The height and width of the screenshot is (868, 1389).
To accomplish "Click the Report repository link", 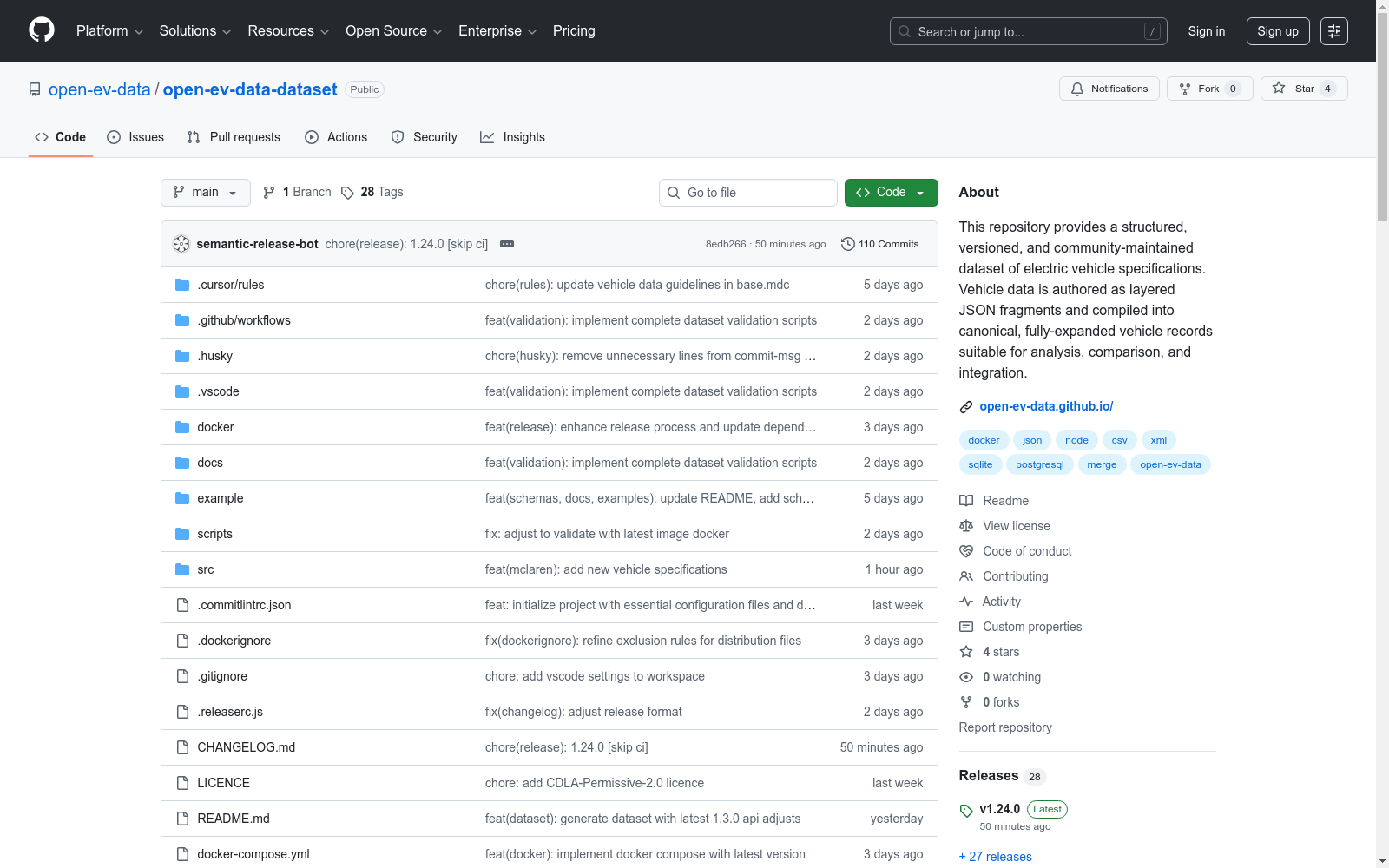I will pyautogui.click(x=1005, y=727).
